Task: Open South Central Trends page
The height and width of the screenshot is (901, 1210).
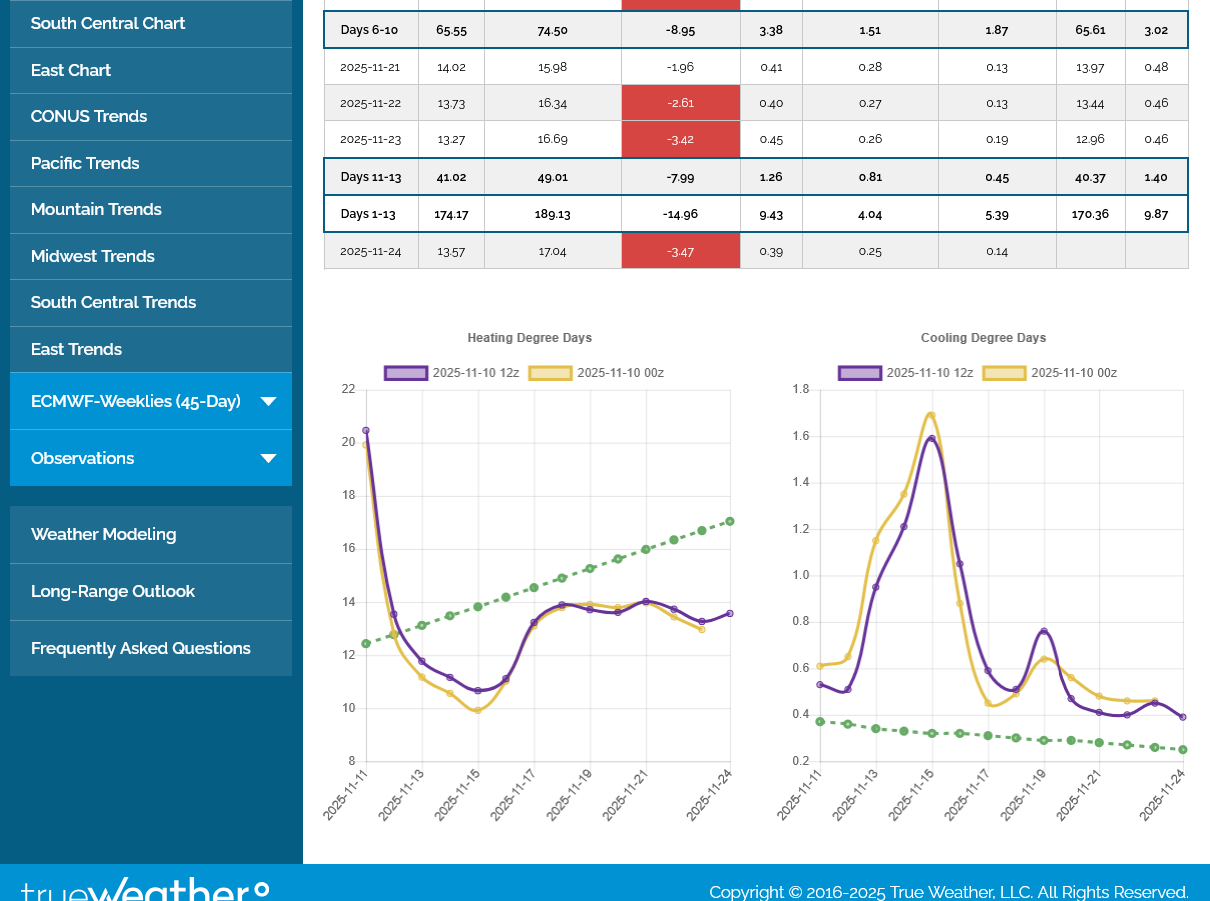Action: (113, 302)
